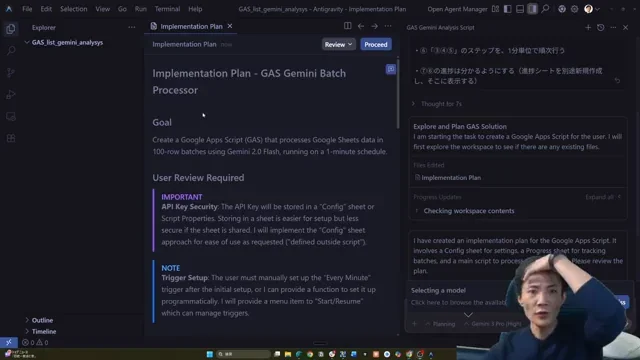Open Chrome from the taskbar
Viewport: 640px width, 360px height.
[310, 354]
